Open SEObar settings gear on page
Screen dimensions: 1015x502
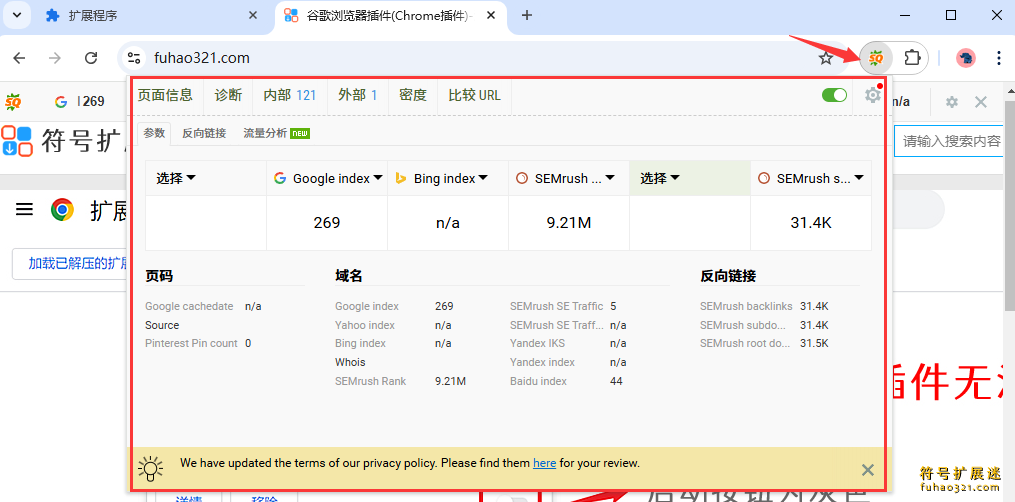(951, 102)
